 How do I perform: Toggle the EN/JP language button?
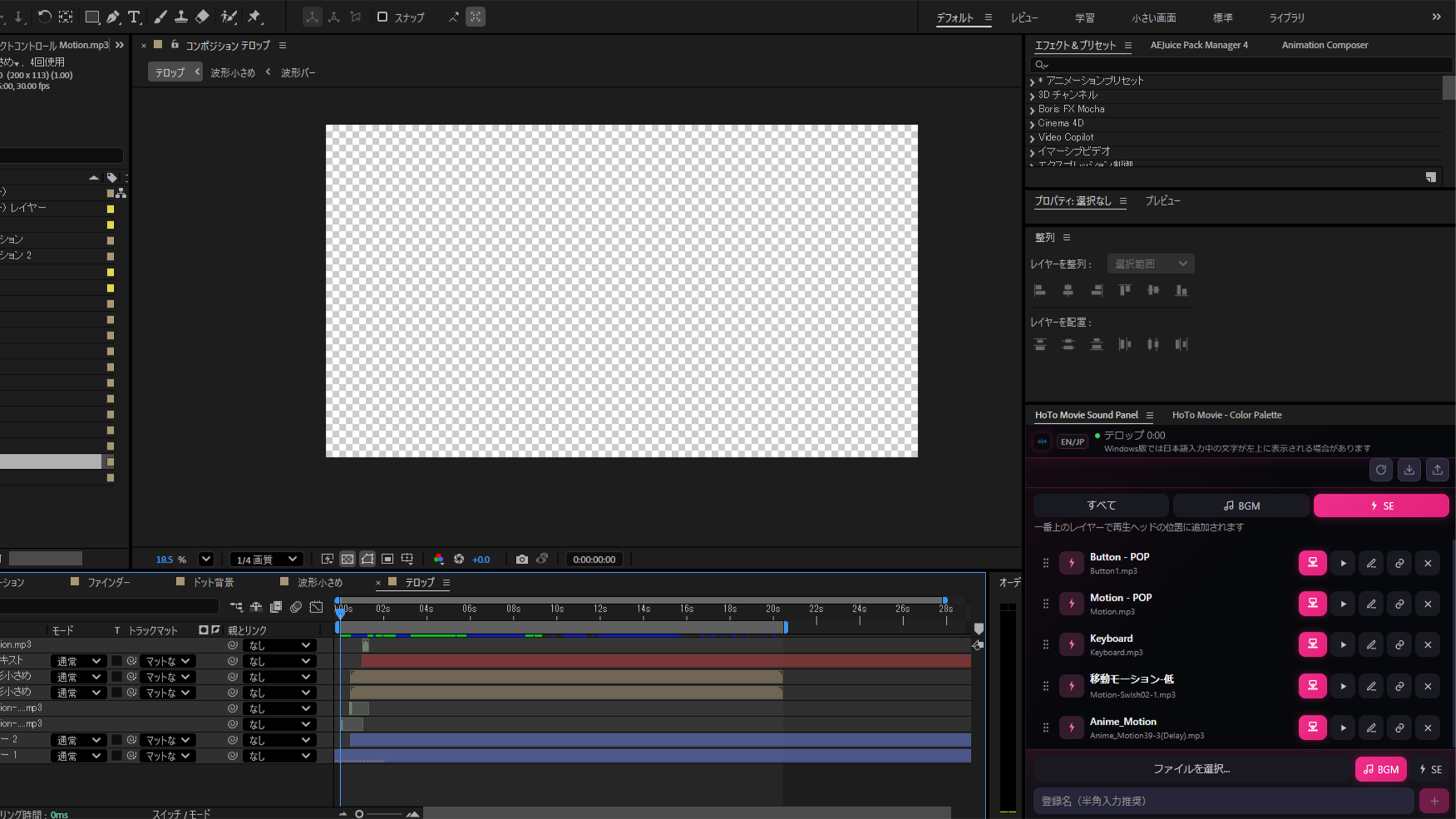[x=1072, y=442]
